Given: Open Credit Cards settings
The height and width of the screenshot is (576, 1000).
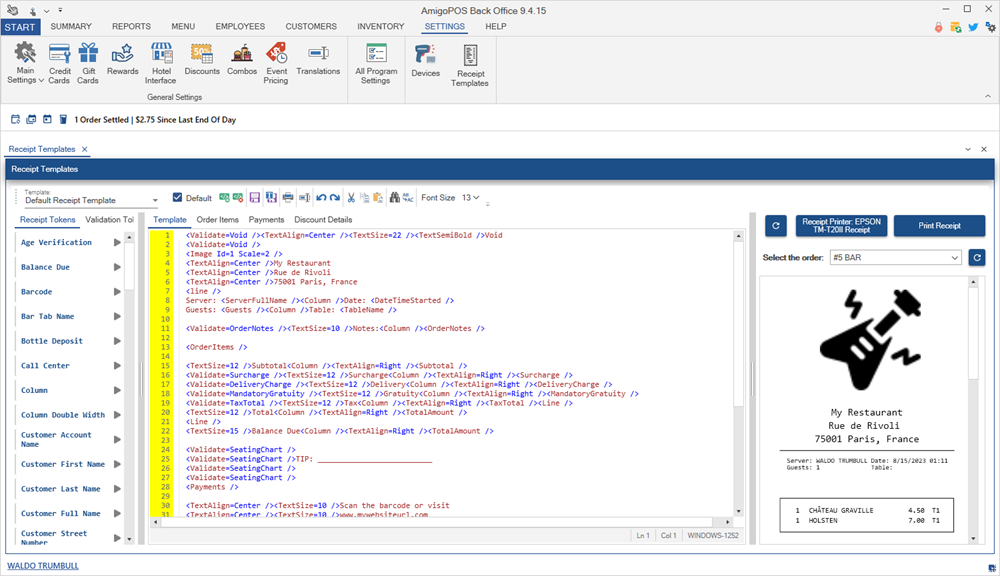Looking at the screenshot, I should point(59,63).
